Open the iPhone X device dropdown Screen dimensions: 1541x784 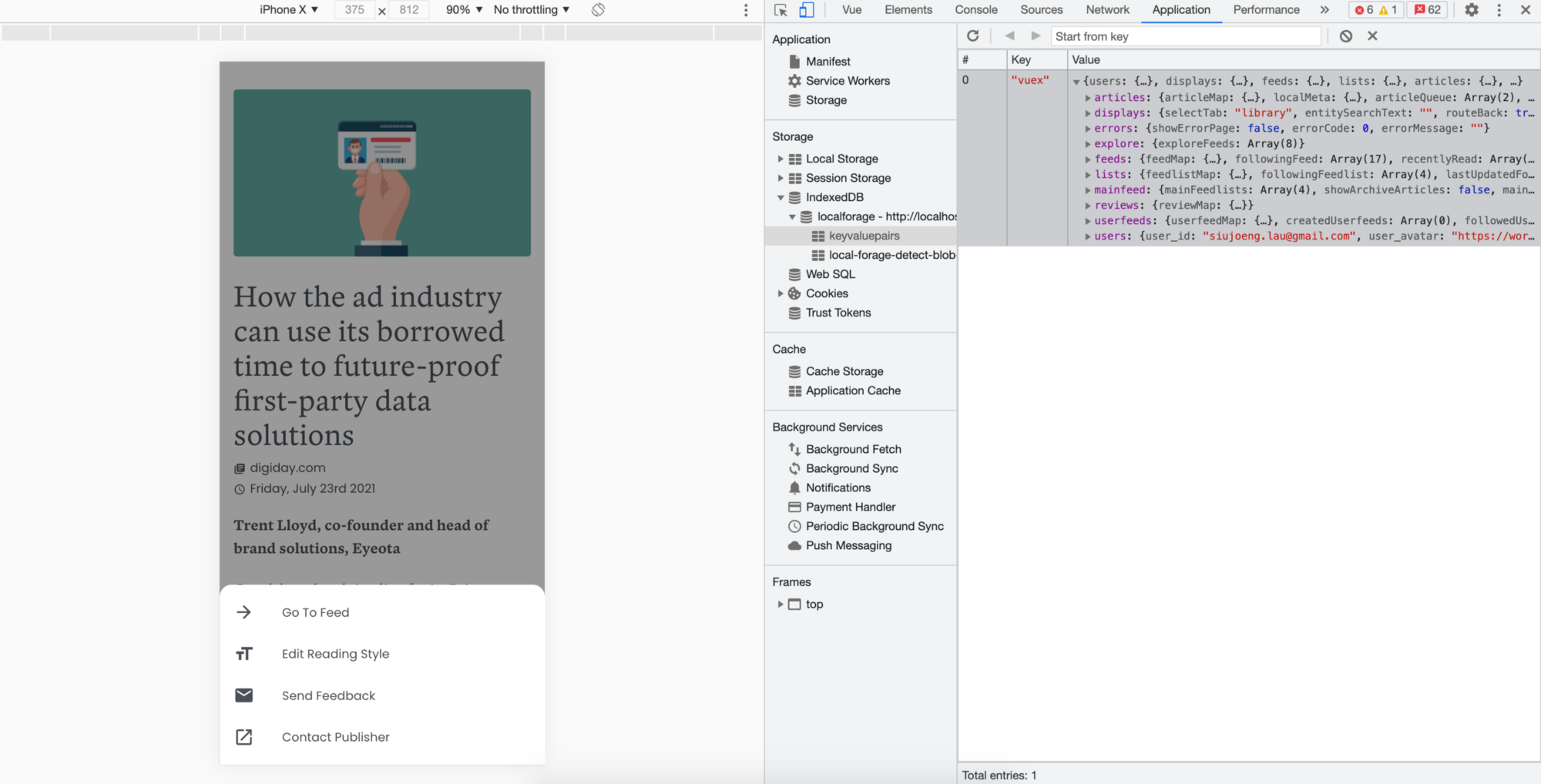(x=289, y=10)
